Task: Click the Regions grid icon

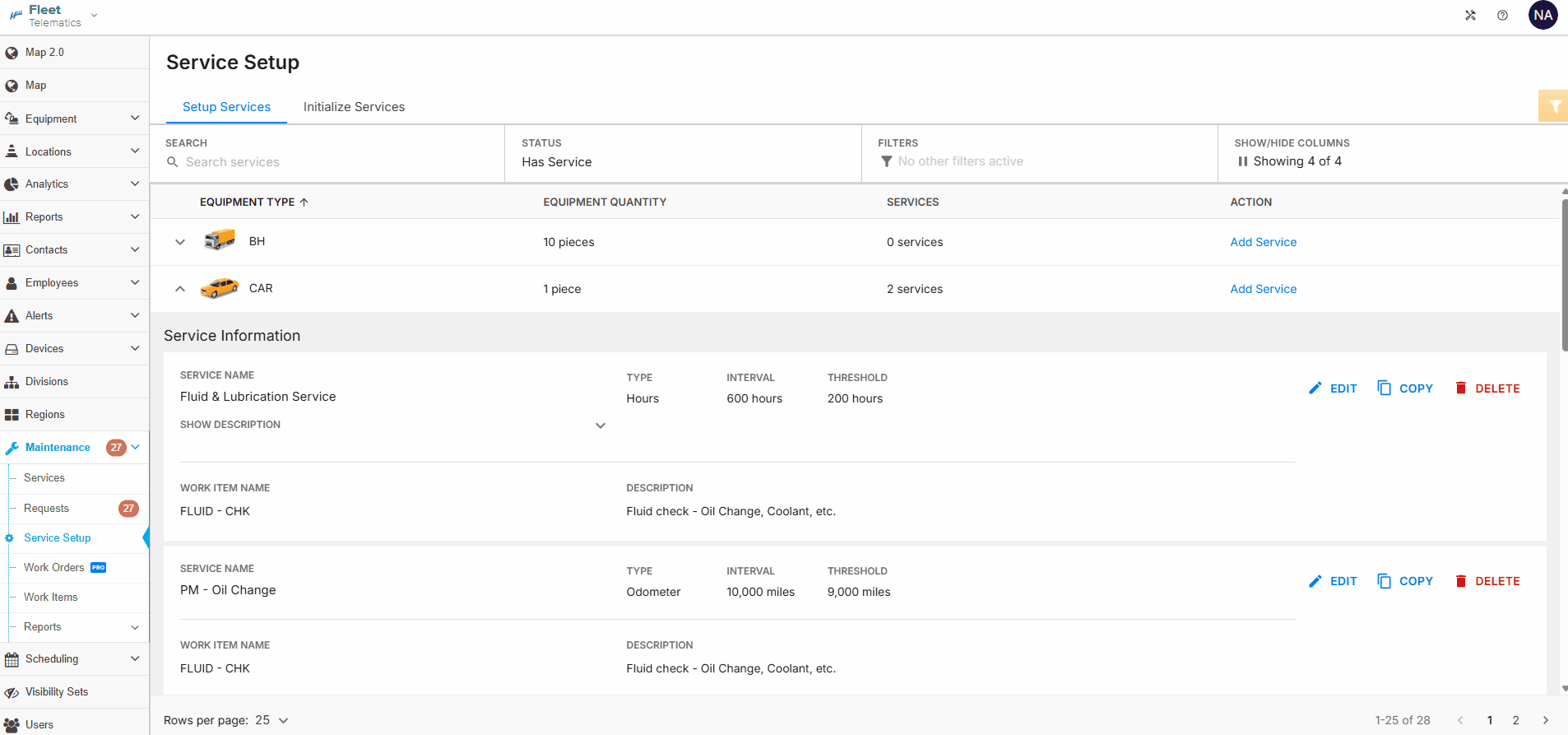Action: tap(12, 415)
